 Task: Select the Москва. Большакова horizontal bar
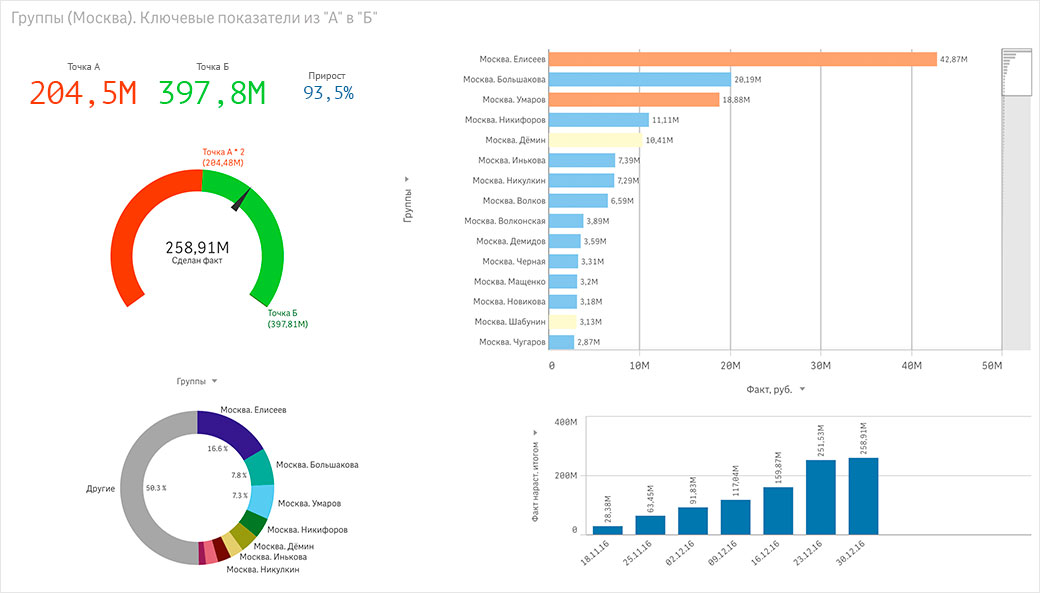point(640,79)
